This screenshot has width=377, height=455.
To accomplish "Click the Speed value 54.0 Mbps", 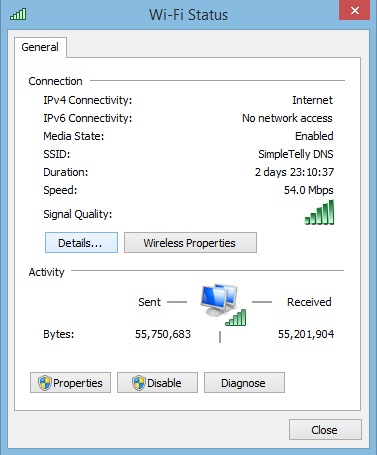I will (x=309, y=190).
